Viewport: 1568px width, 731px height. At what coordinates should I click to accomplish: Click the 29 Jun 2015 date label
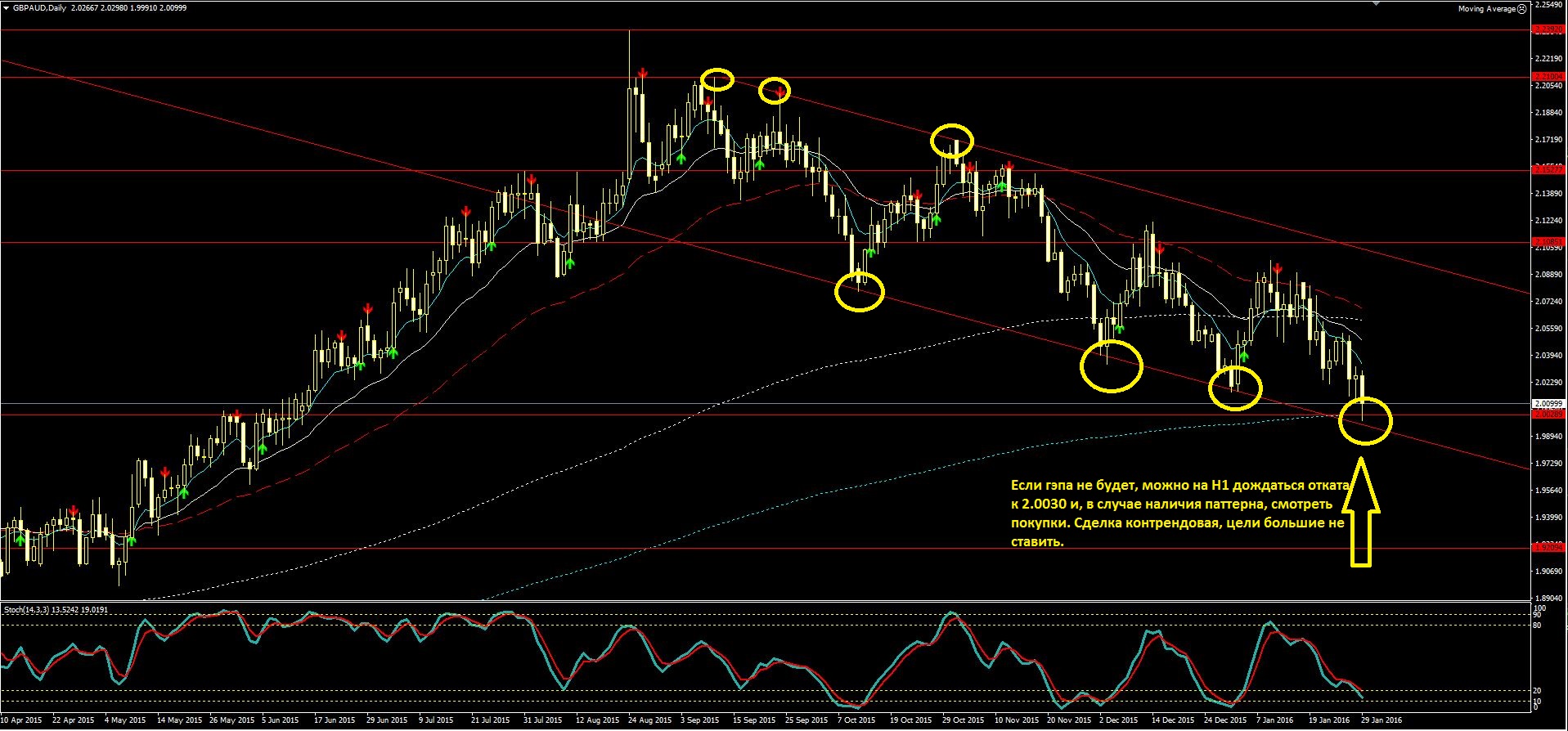387,720
